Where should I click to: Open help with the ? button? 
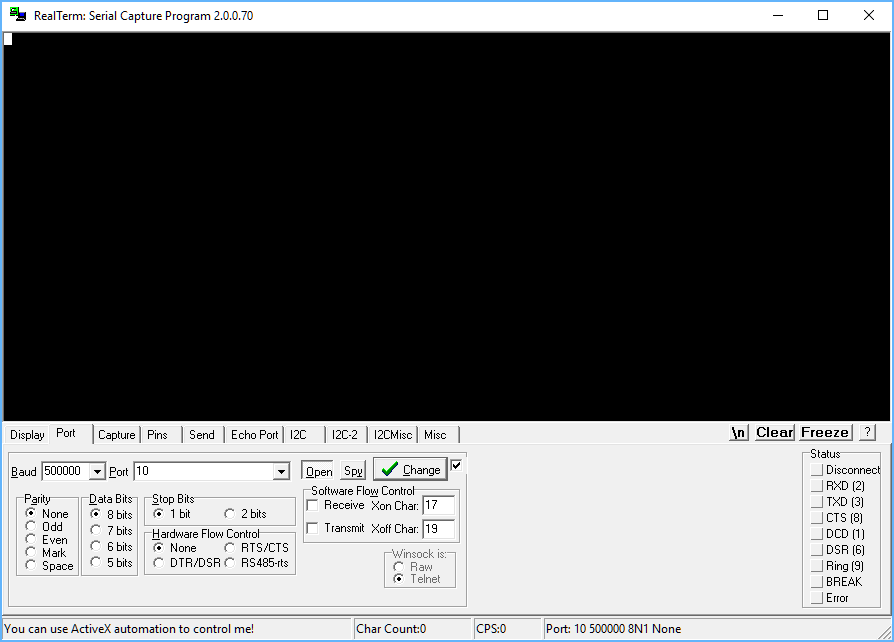coord(865,432)
